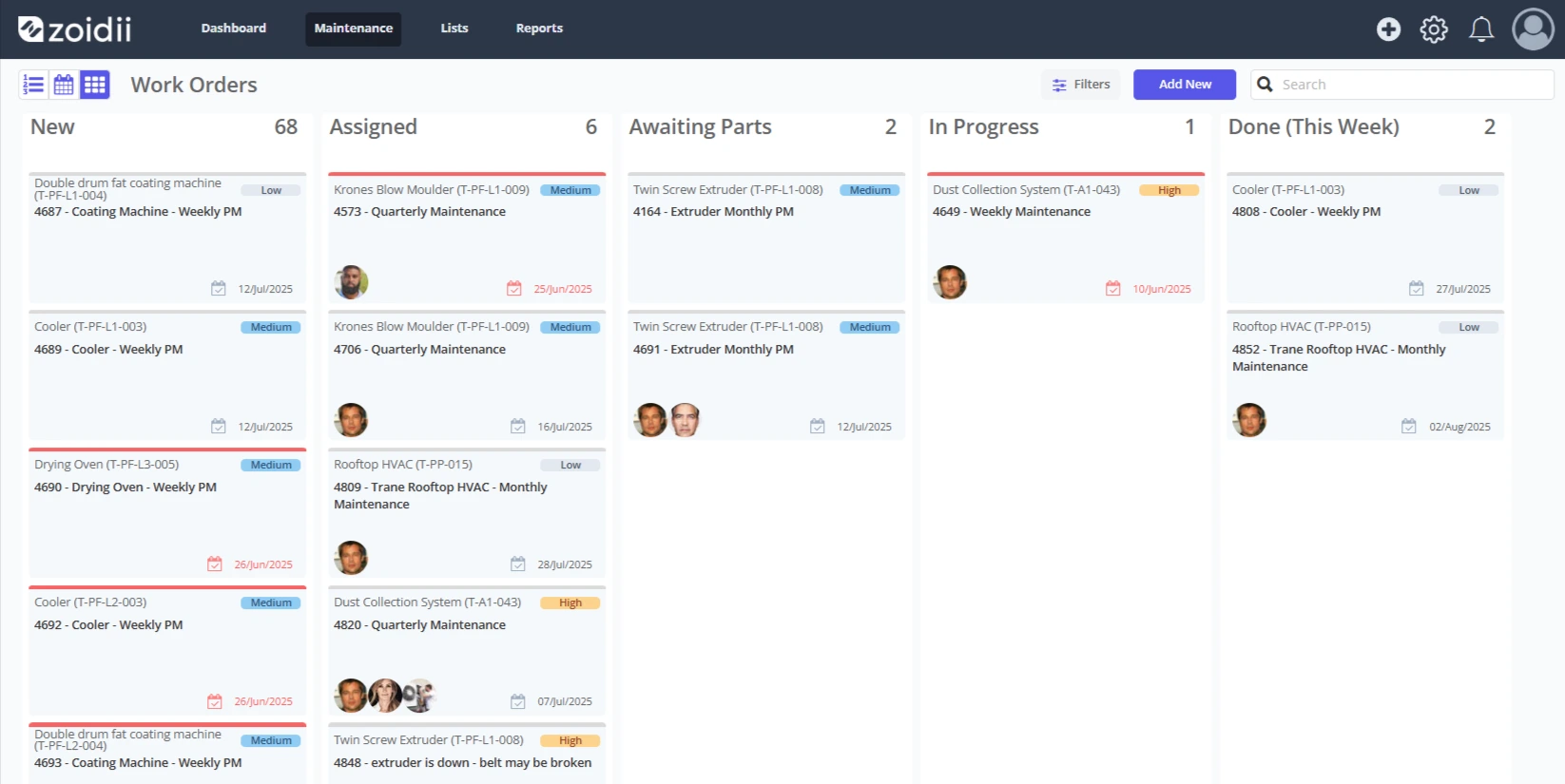
Task: Click calendar icon on work order 4852
Action: click(1409, 426)
